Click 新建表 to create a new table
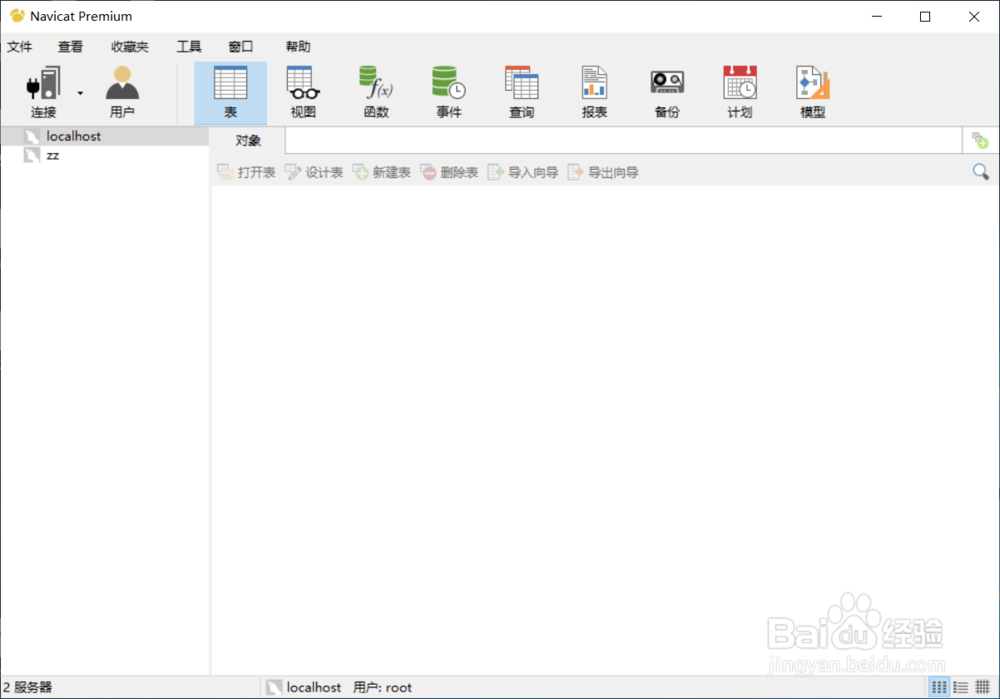The width and height of the screenshot is (1000, 699). (381, 171)
